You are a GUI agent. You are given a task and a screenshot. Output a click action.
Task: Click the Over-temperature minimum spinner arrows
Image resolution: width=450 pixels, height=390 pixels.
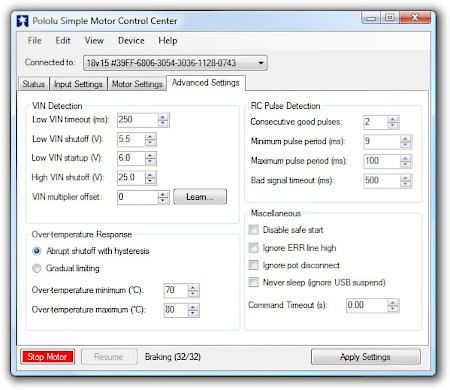193,291
